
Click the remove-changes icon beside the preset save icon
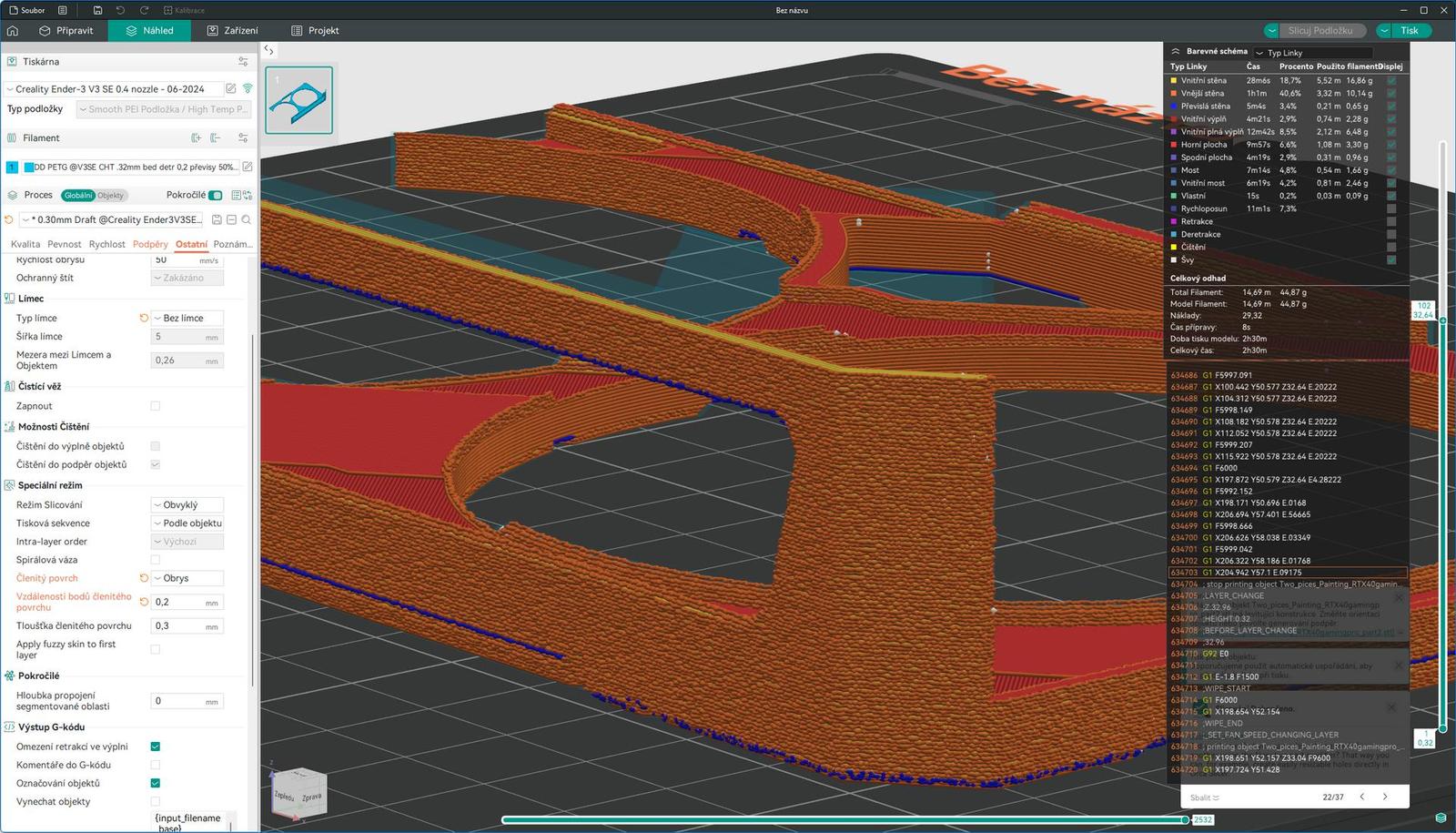pyautogui.click(x=231, y=219)
